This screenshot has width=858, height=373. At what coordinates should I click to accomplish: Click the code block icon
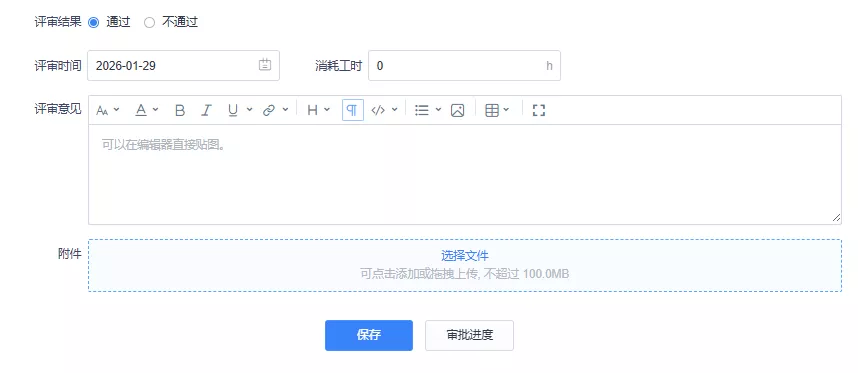pos(378,110)
